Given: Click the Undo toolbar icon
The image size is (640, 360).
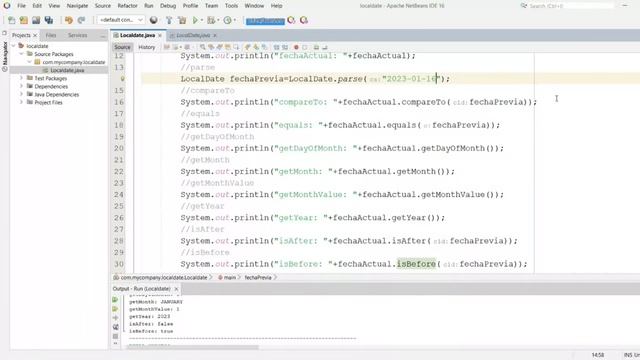Looking at the screenshot, I should 69,20.
